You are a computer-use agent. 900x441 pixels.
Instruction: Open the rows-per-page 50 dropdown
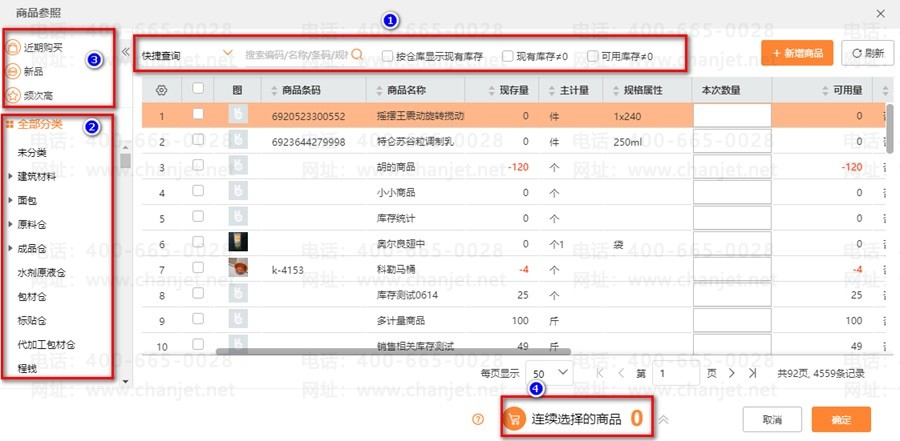point(549,373)
